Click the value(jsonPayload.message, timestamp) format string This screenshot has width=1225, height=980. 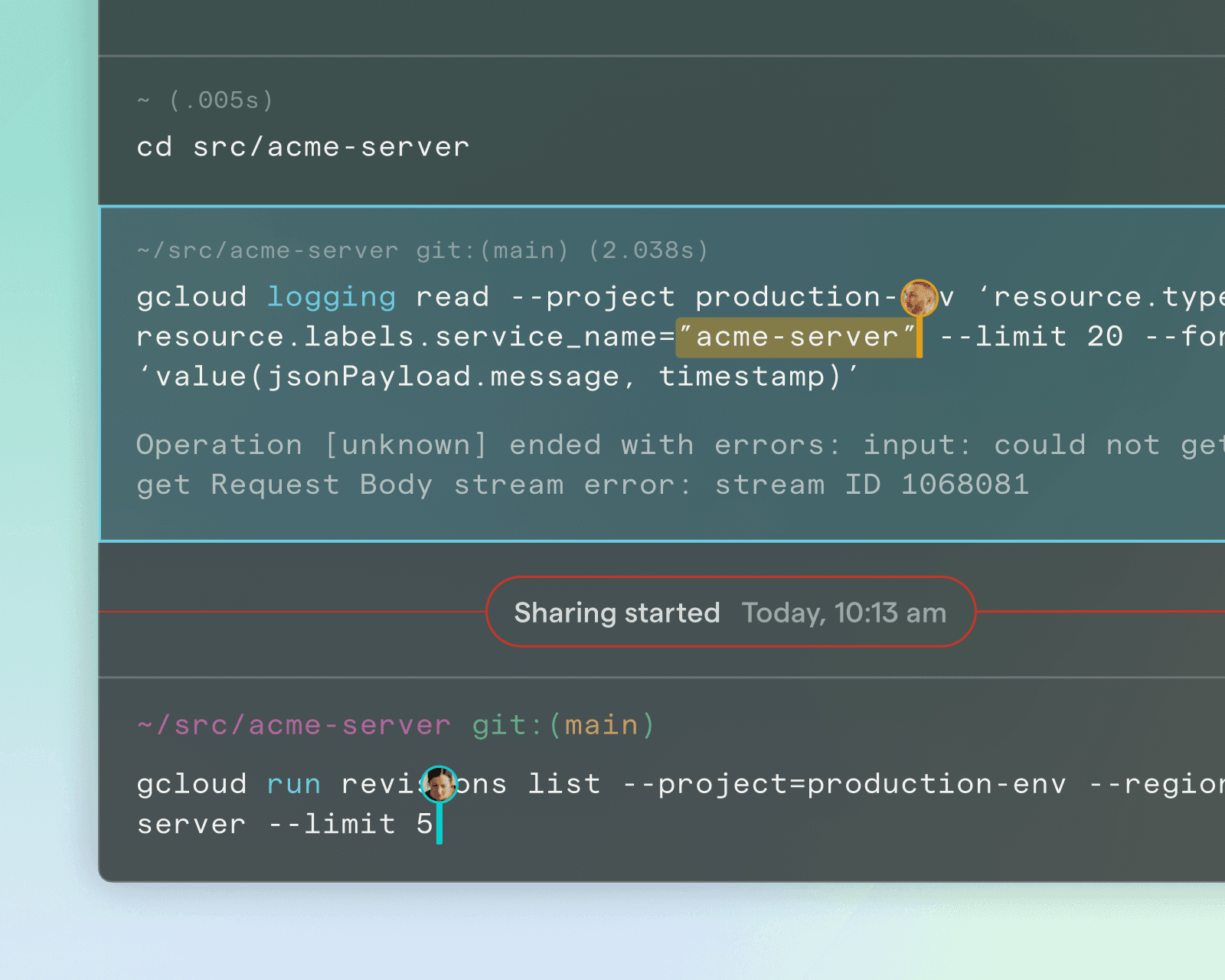point(501,376)
